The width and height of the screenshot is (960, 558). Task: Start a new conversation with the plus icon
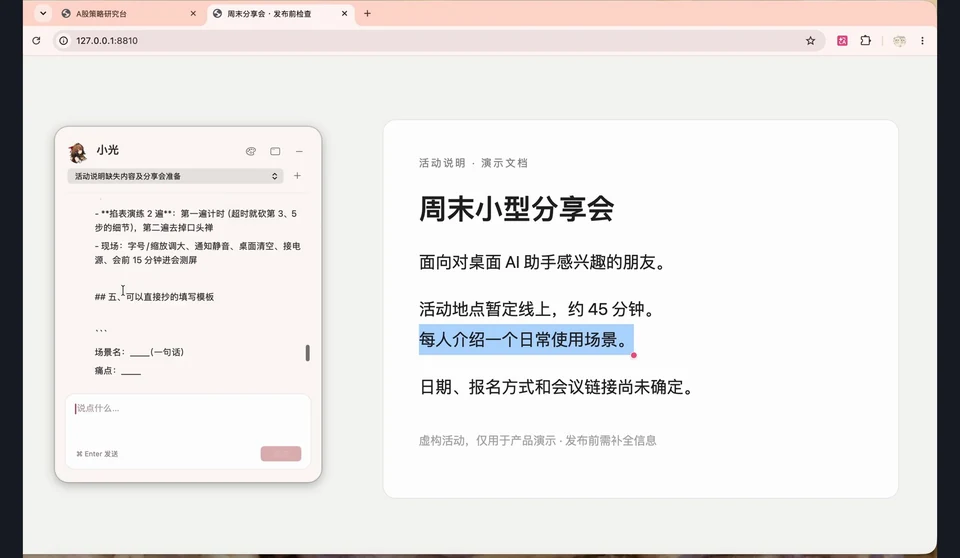pos(297,176)
